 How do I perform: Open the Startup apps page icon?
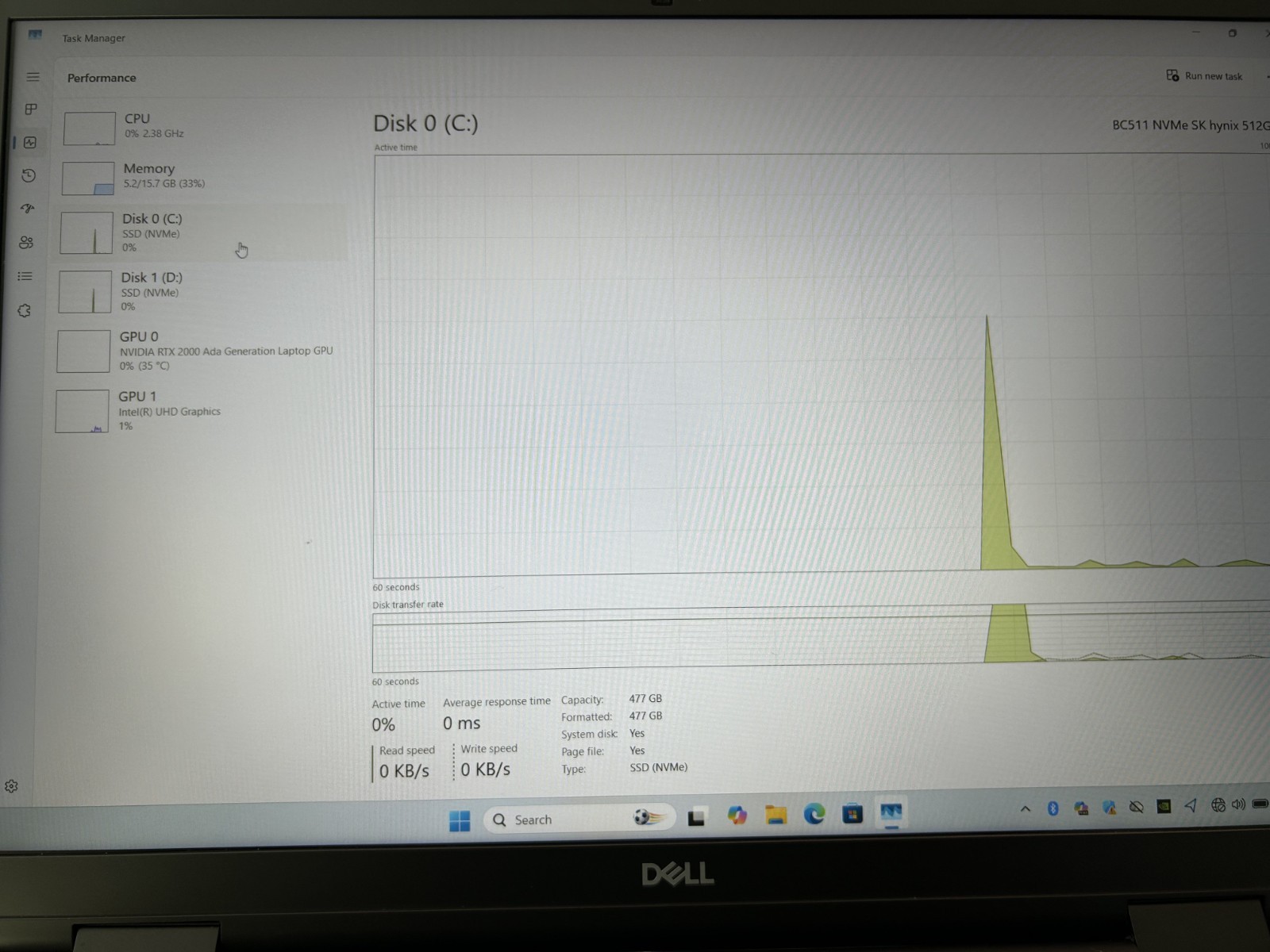point(28,209)
